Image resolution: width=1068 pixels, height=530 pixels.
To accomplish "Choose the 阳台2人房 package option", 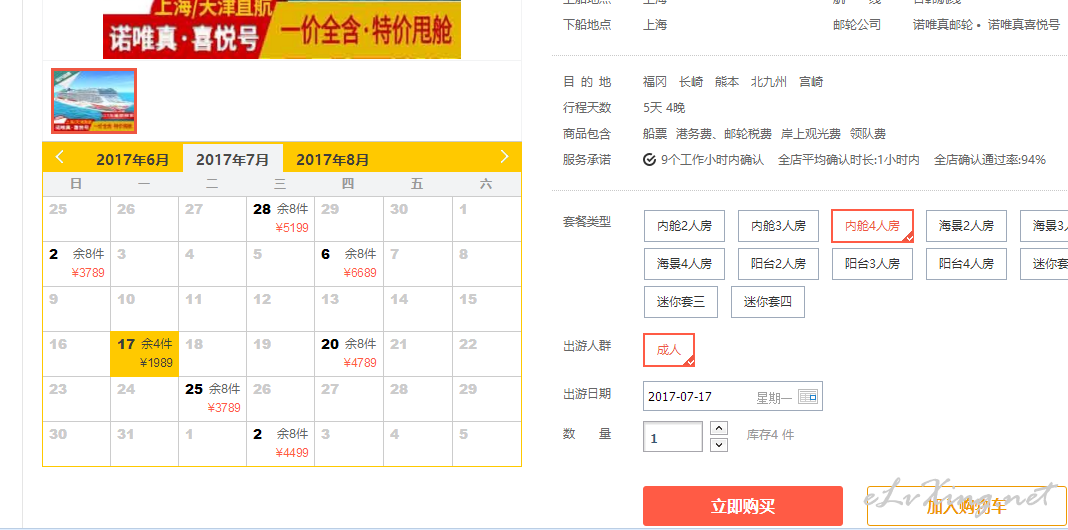I will pyautogui.click(x=779, y=264).
